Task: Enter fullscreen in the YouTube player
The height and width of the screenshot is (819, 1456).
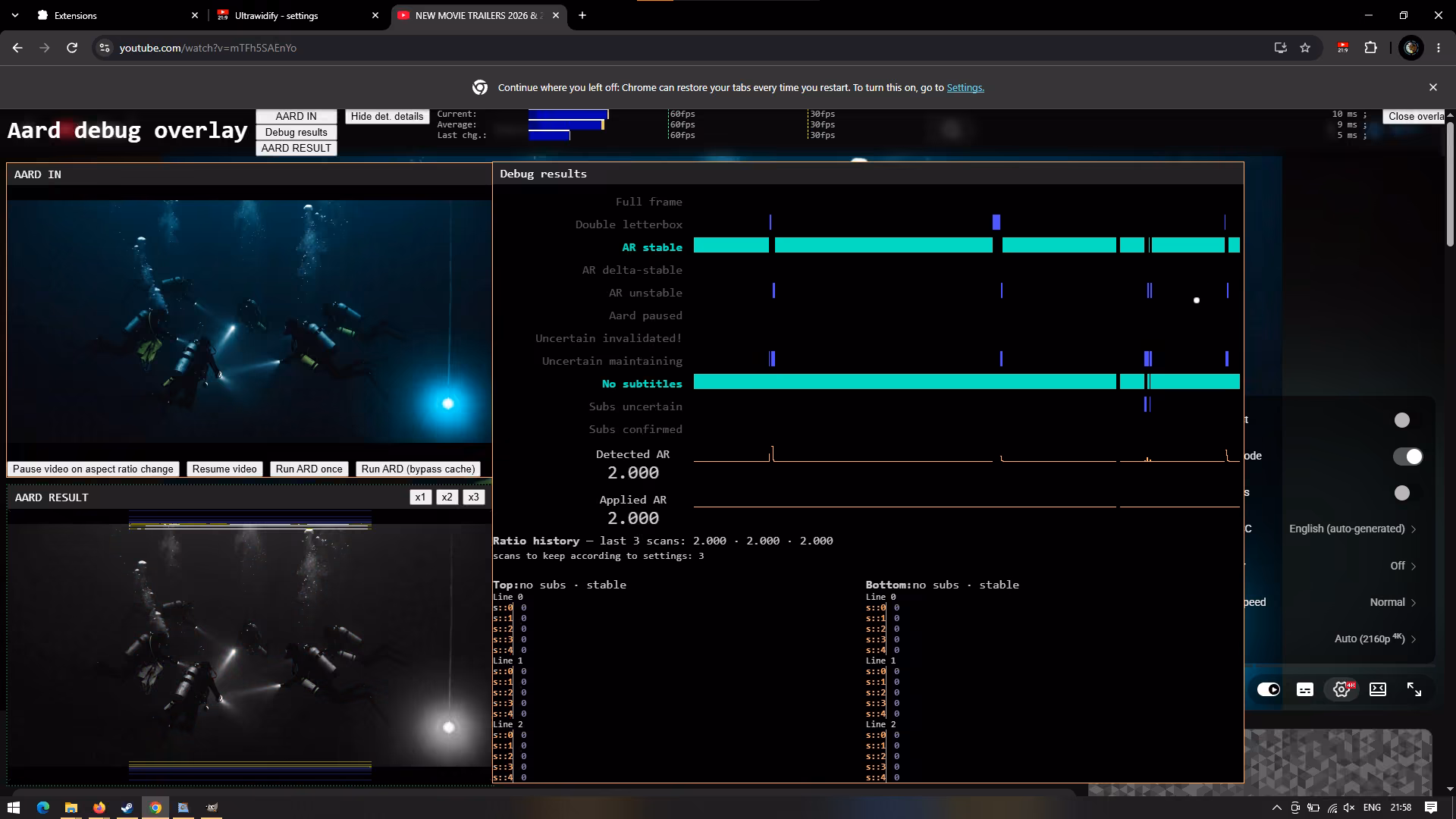Action: [1414, 689]
